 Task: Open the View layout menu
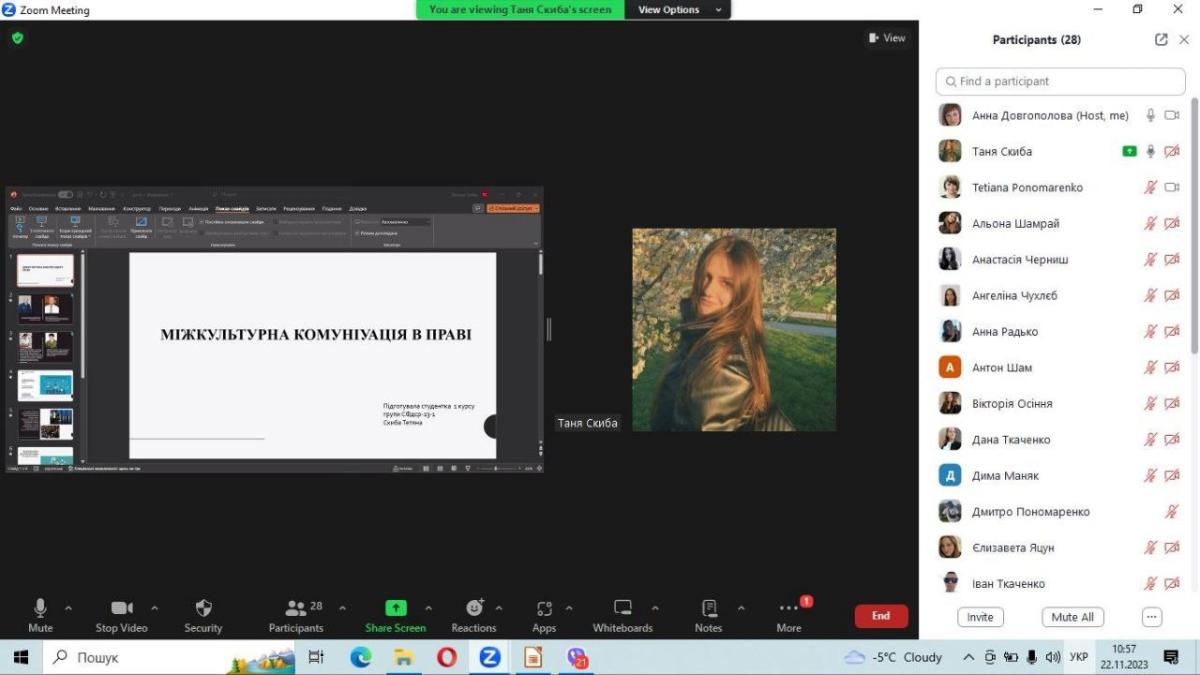(x=887, y=38)
